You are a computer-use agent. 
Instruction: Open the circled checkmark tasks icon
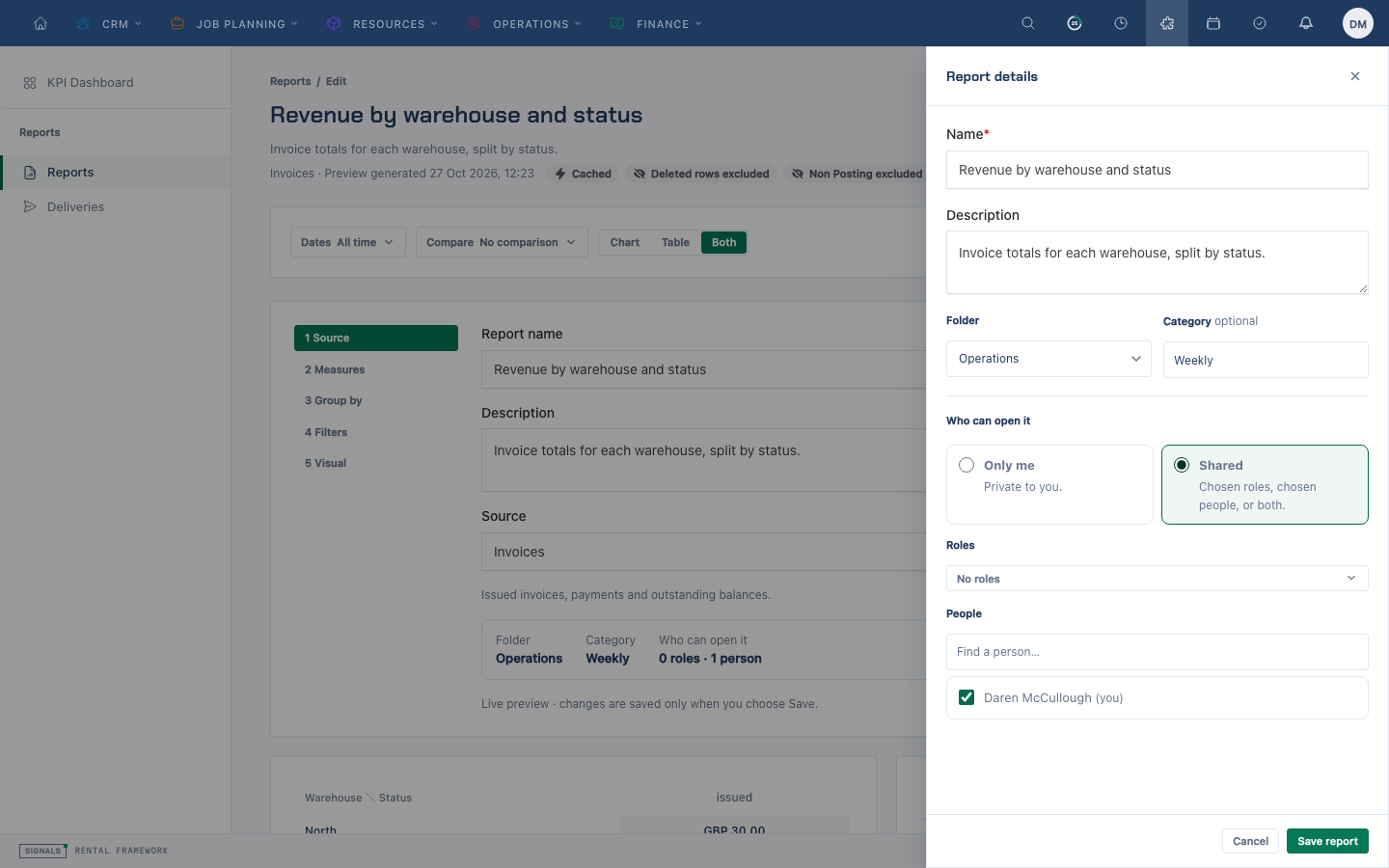1260,23
